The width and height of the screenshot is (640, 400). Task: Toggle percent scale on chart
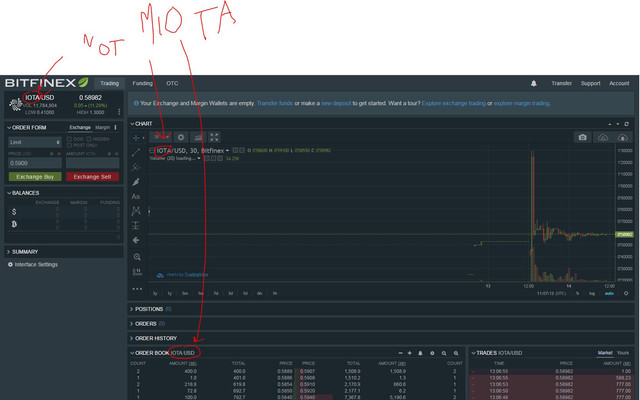click(x=577, y=293)
